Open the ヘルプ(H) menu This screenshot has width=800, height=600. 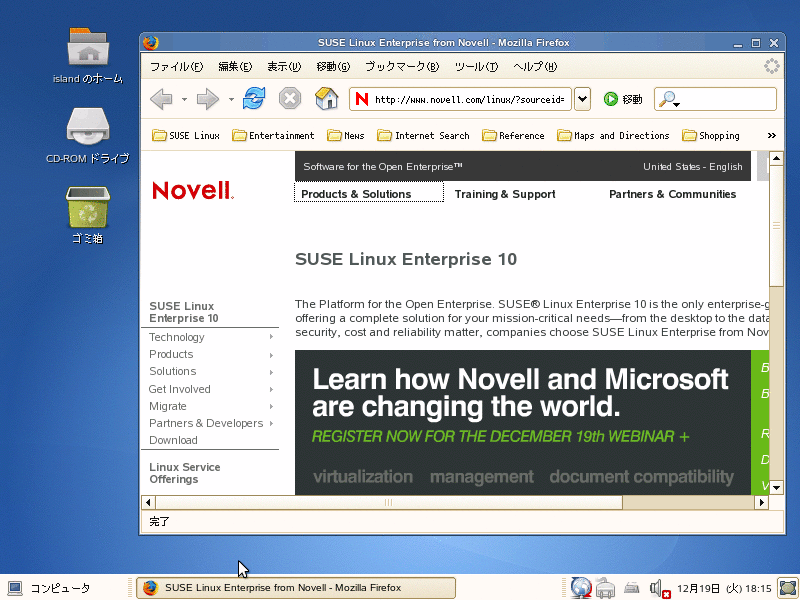coord(535,66)
